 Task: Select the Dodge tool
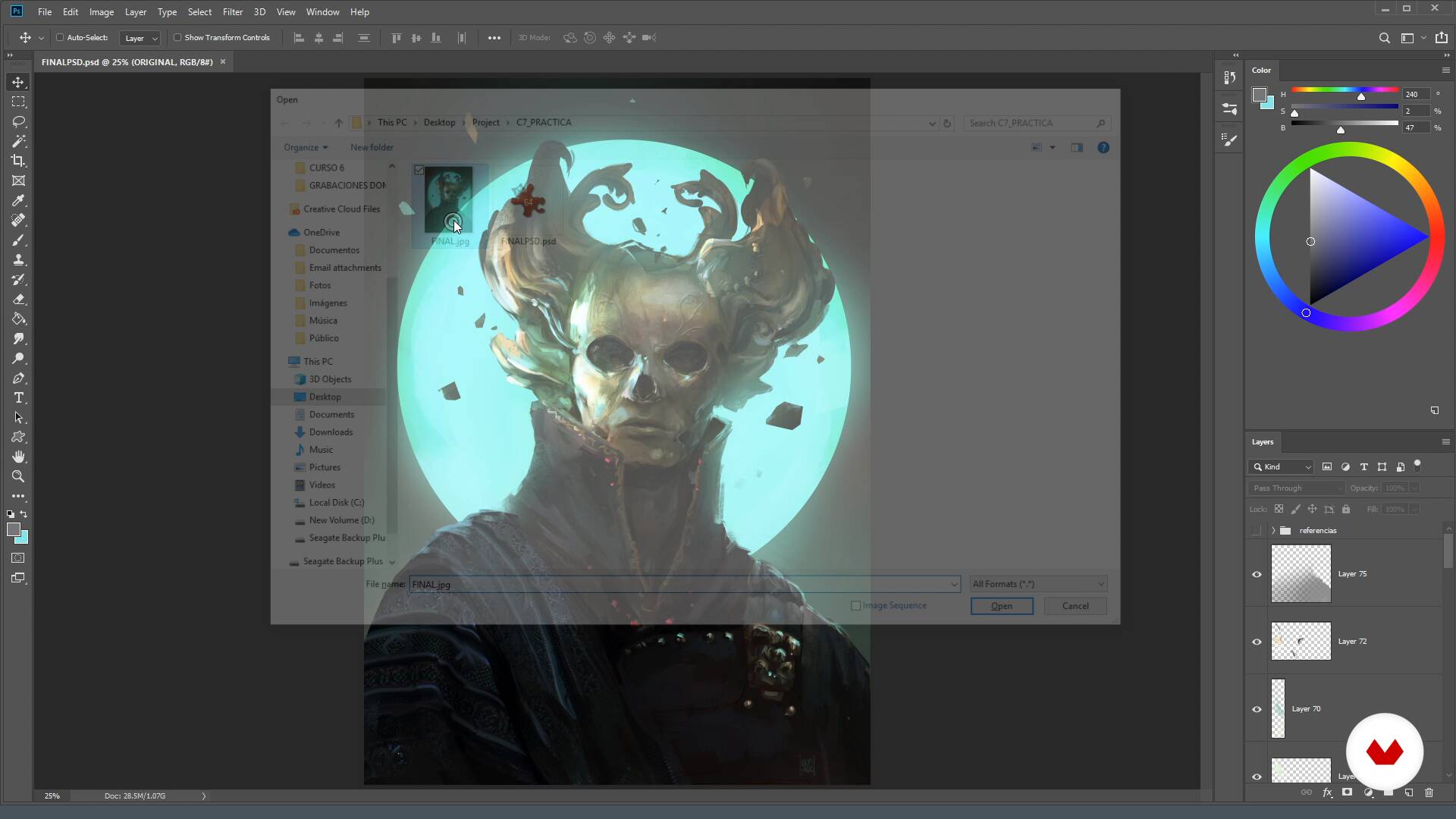[x=19, y=358]
